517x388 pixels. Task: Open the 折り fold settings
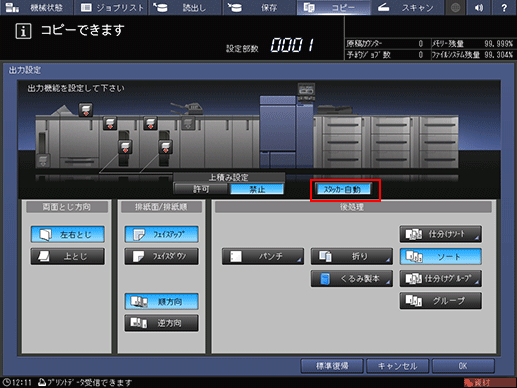[352, 256]
